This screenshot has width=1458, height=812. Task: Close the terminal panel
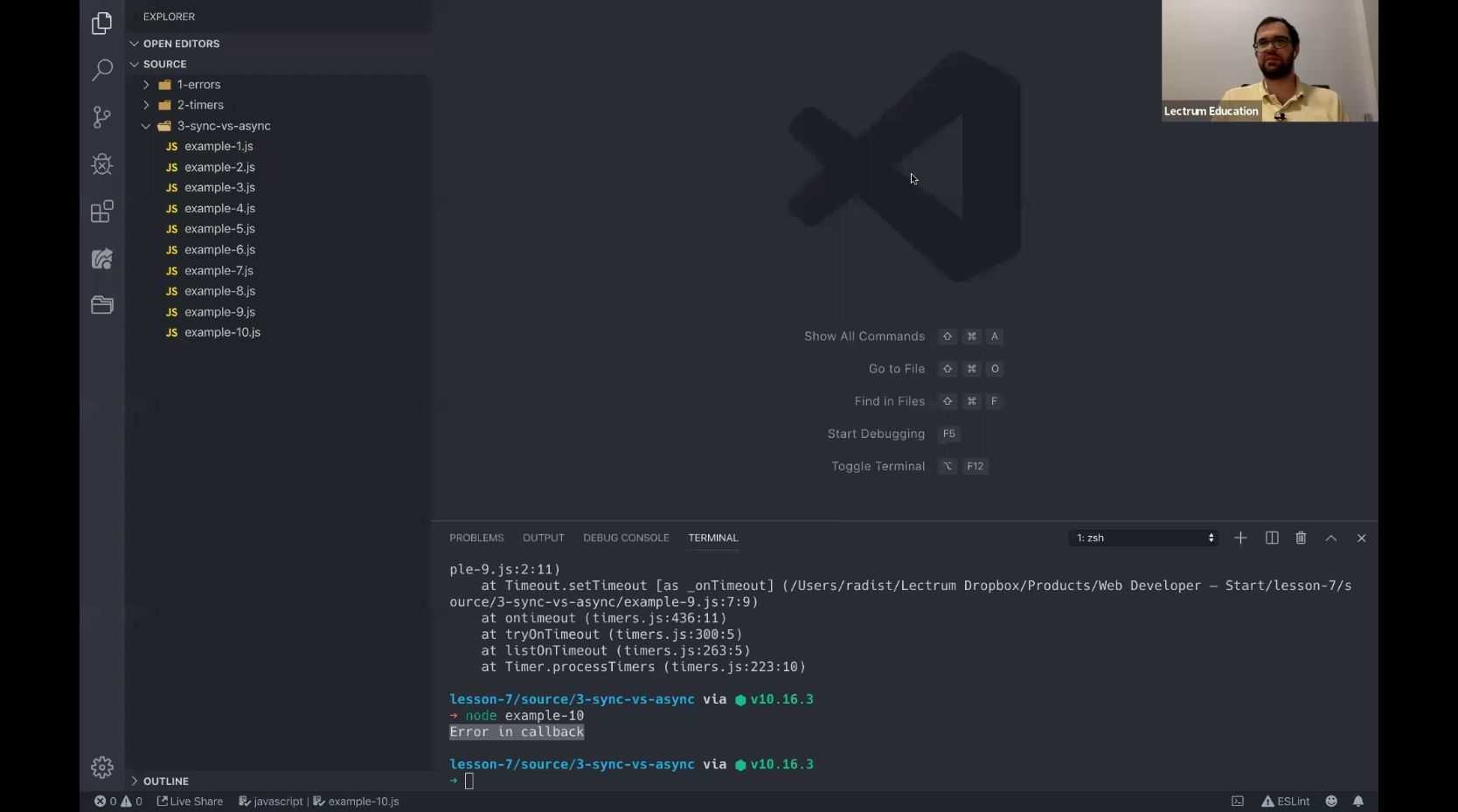pyautogui.click(x=1362, y=538)
